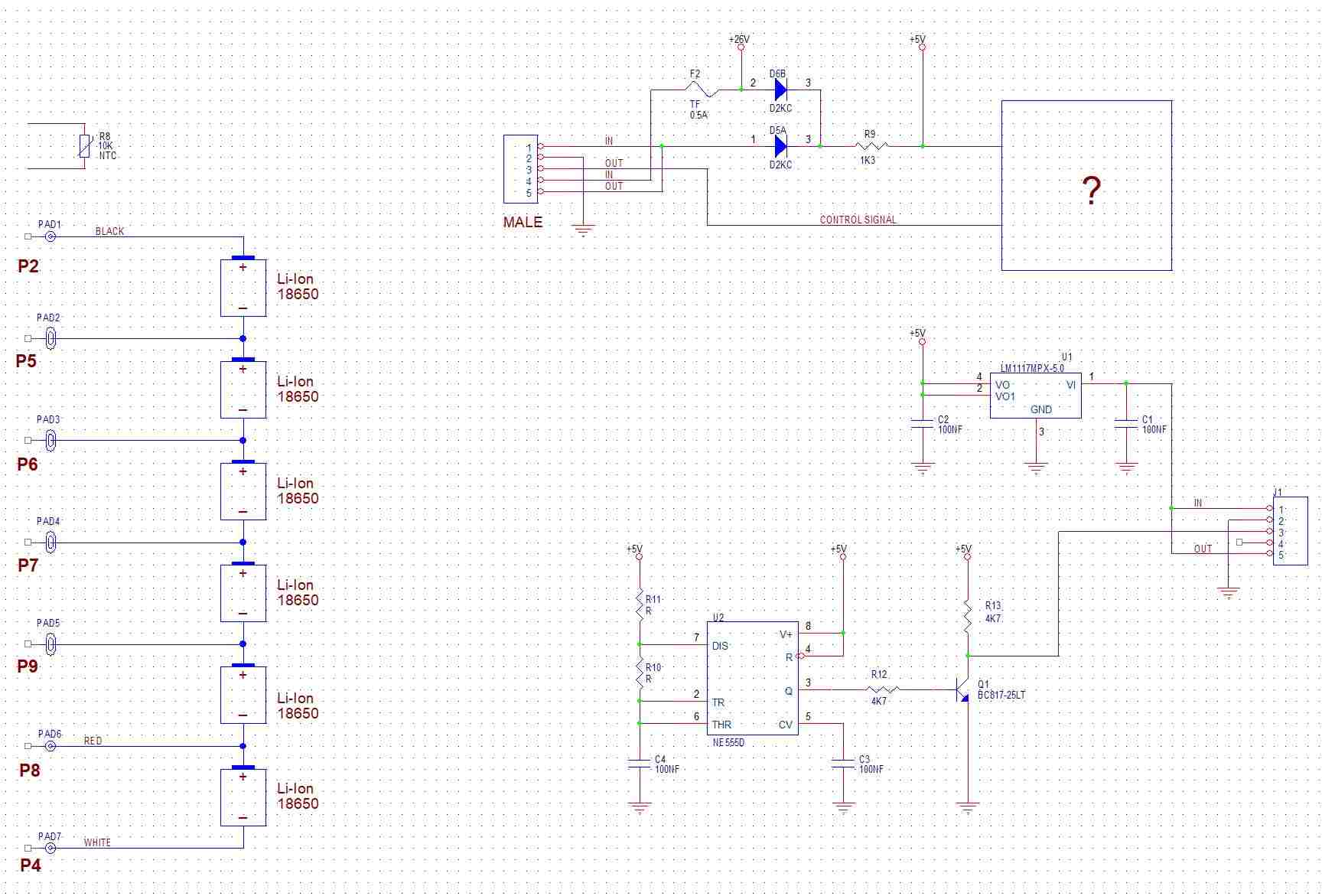The height and width of the screenshot is (896, 1322).
Task: Select the J1 connector body
Action: [x=1290, y=531]
